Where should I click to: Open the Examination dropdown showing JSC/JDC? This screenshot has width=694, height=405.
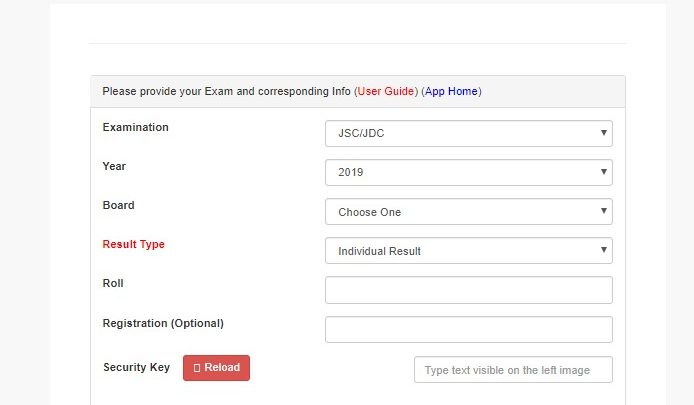click(469, 133)
